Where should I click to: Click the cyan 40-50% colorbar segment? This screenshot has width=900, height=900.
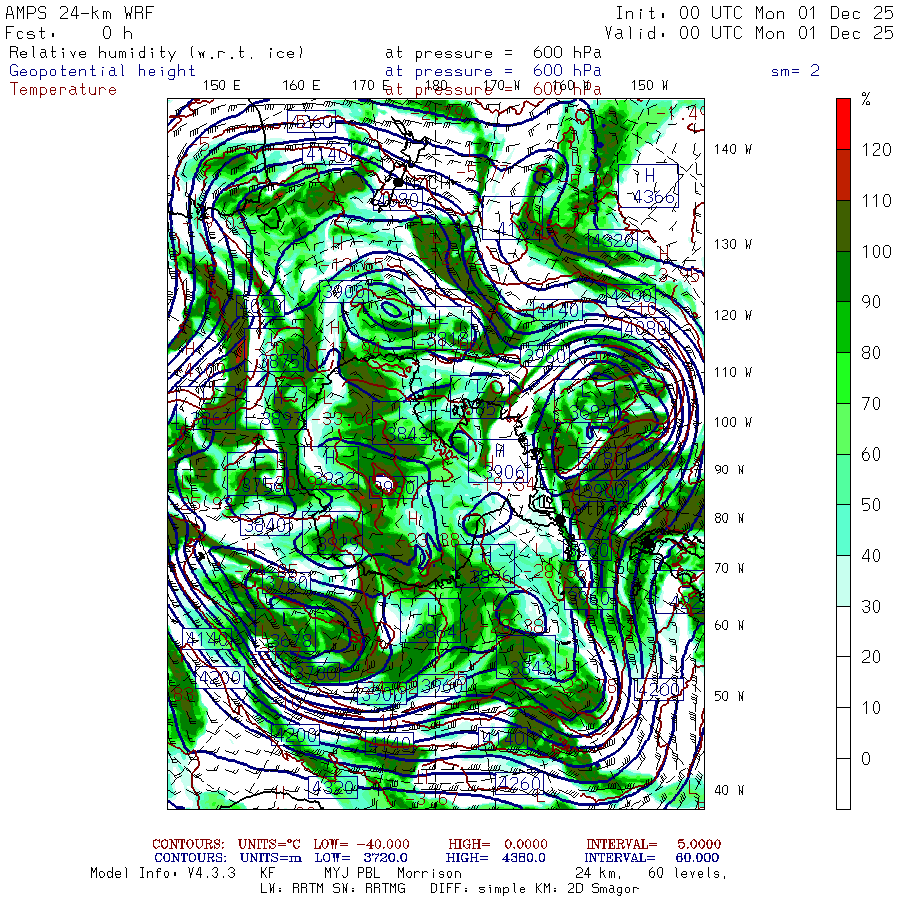click(843, 529)
